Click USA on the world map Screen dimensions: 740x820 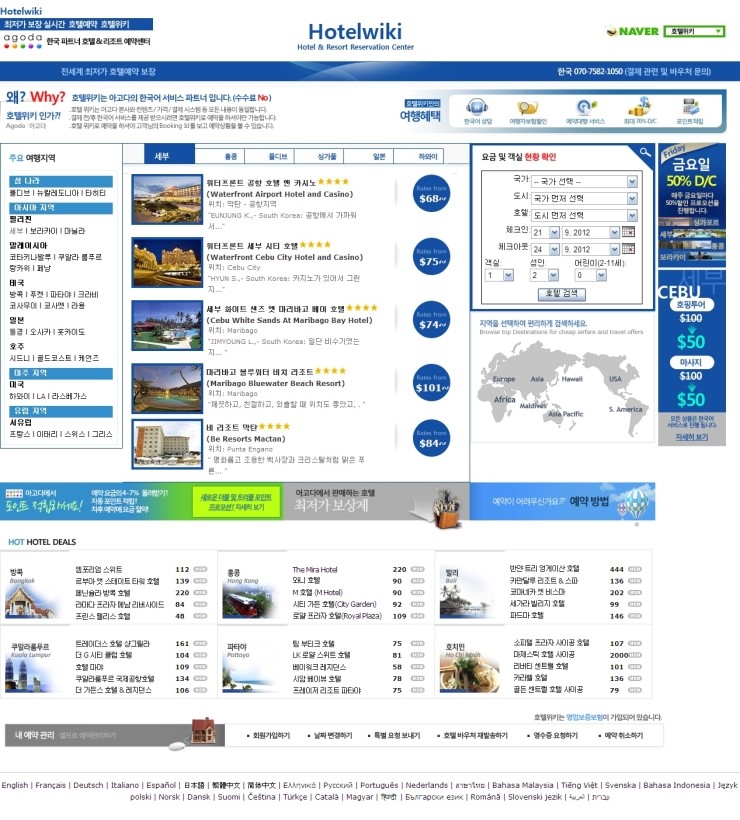tap(615, 379)
